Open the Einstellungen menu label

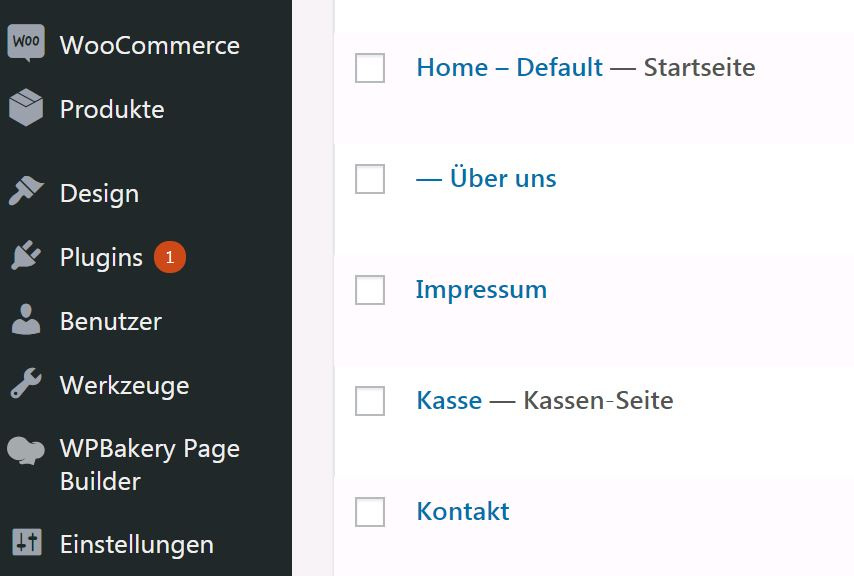[x=137, y=545]
